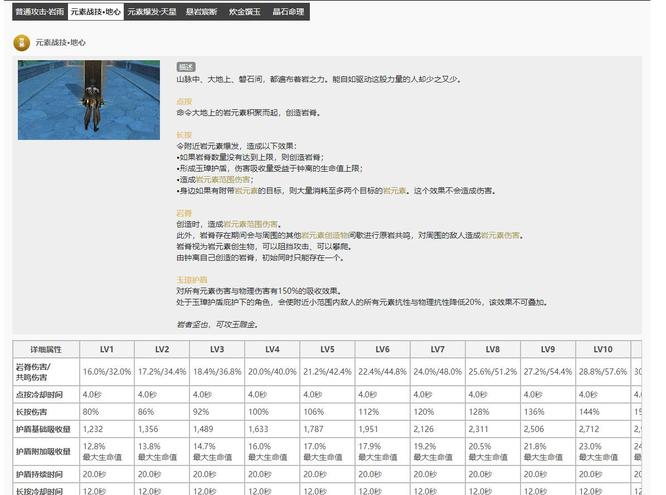Switch to the 元素爆发·天星 tab
The image size is (666, 495).
152,11
